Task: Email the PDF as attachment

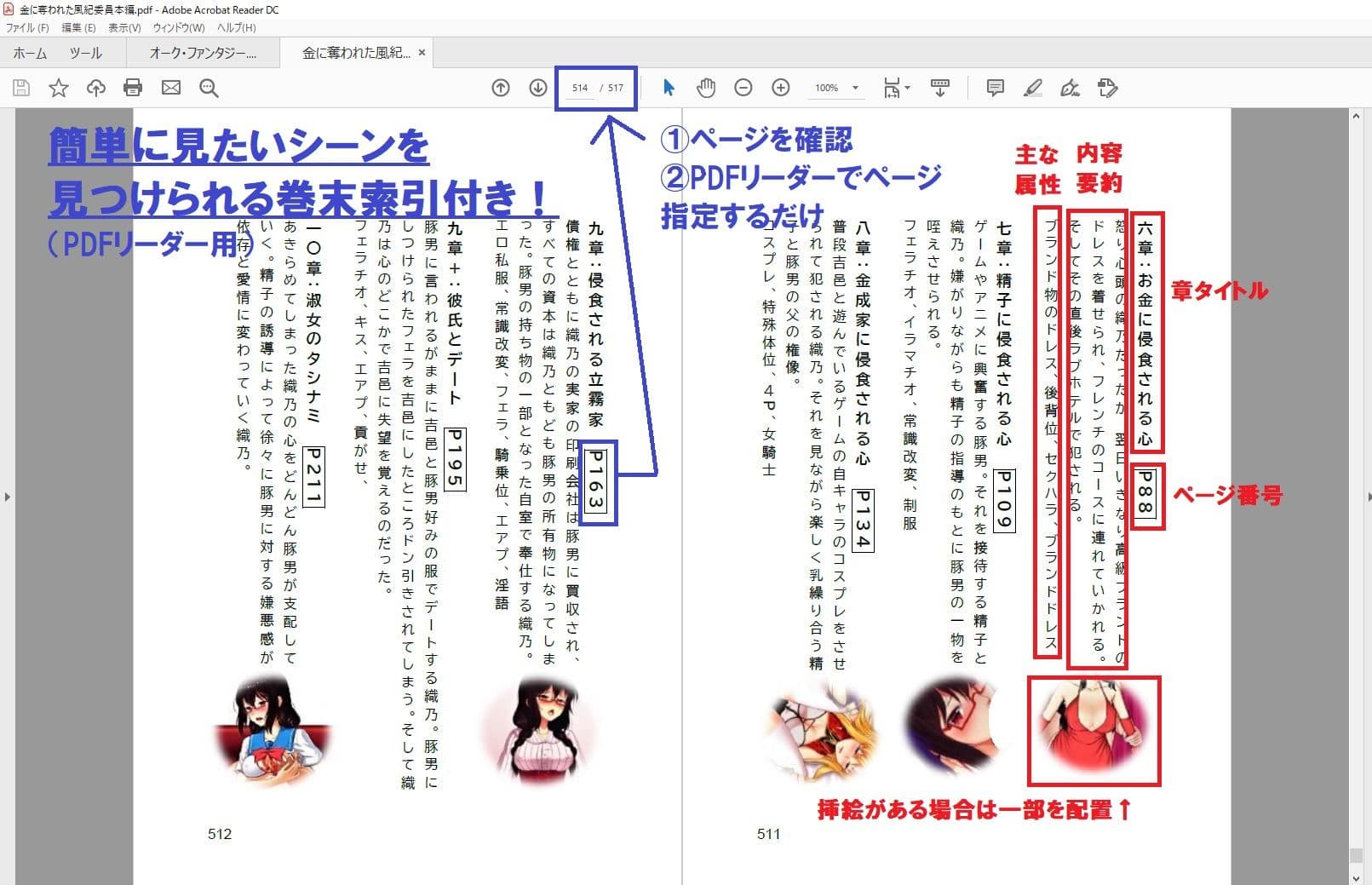Action: click(x=171, y=88)
